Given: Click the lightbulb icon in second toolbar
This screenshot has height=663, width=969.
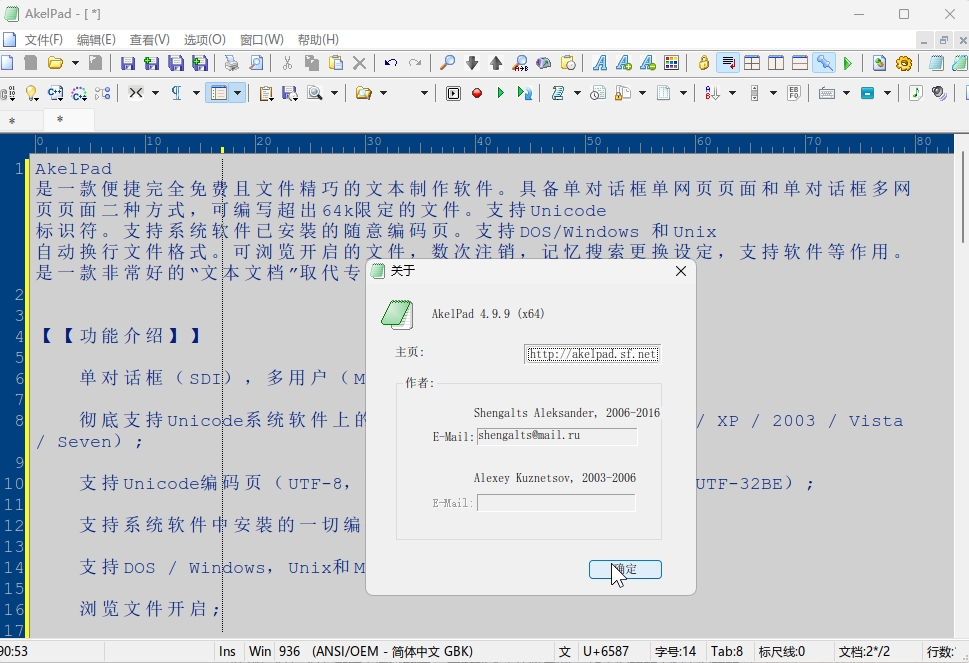Looking at the screenshot, I should click(x=31, y=93).
